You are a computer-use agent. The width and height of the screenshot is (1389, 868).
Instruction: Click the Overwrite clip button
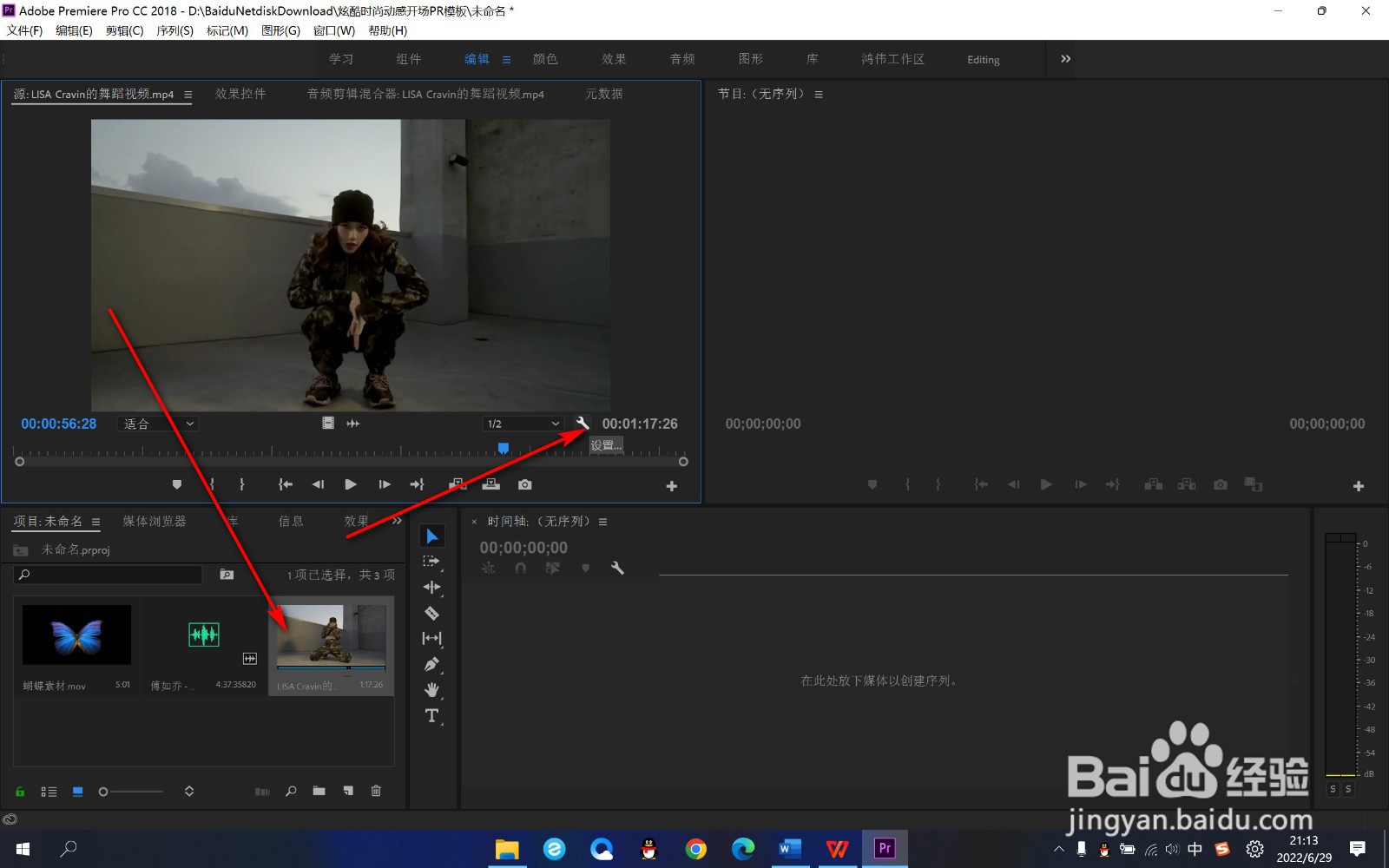pyautogui.click(x=491, y=484)
